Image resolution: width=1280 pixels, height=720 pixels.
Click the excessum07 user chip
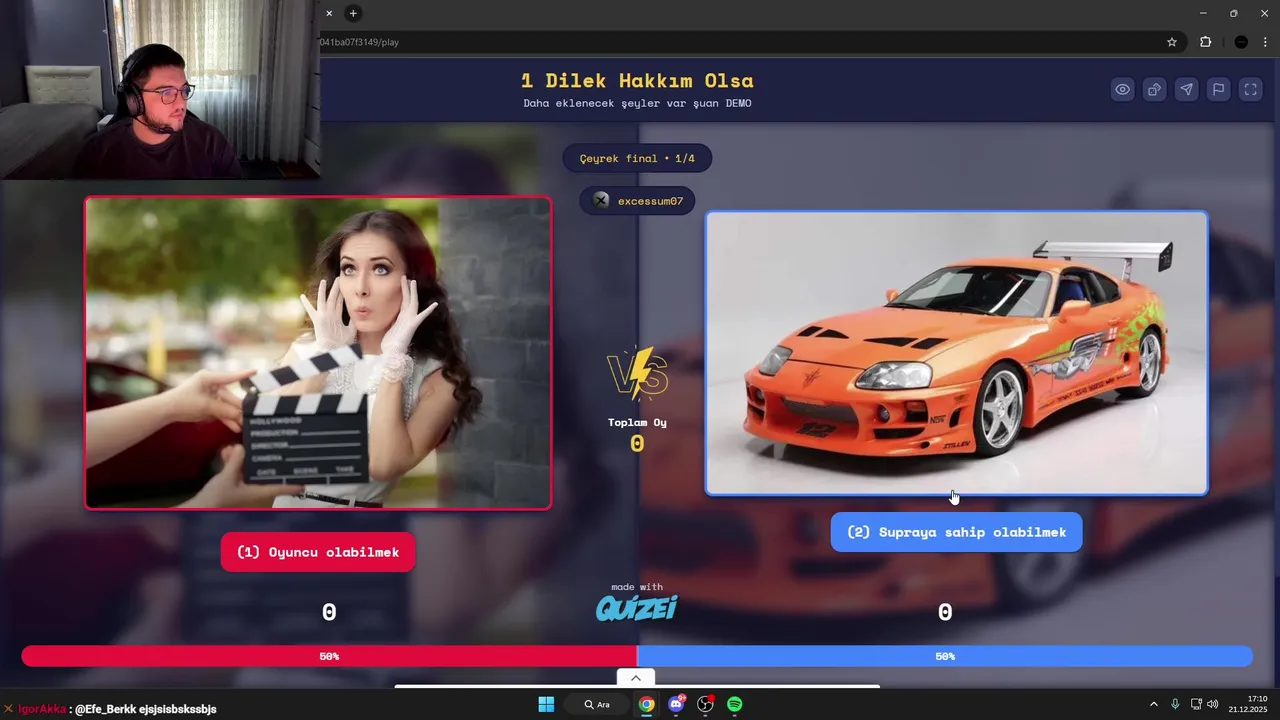(637, 201)
